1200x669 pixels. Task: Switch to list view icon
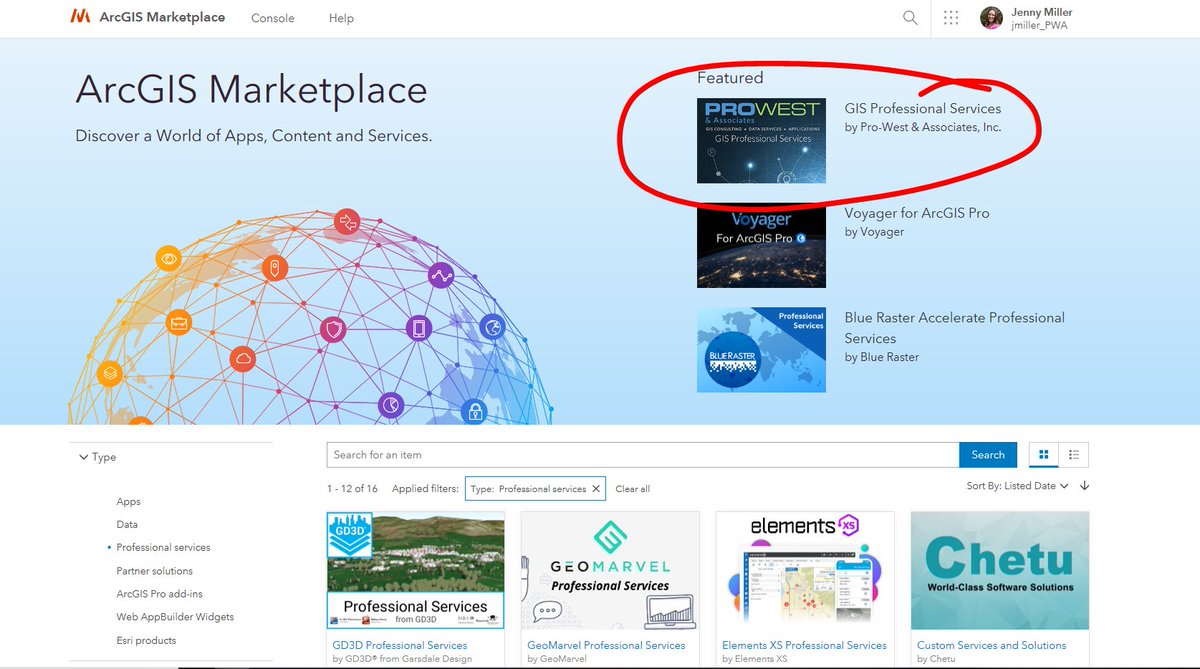[x=1074, y=455]
